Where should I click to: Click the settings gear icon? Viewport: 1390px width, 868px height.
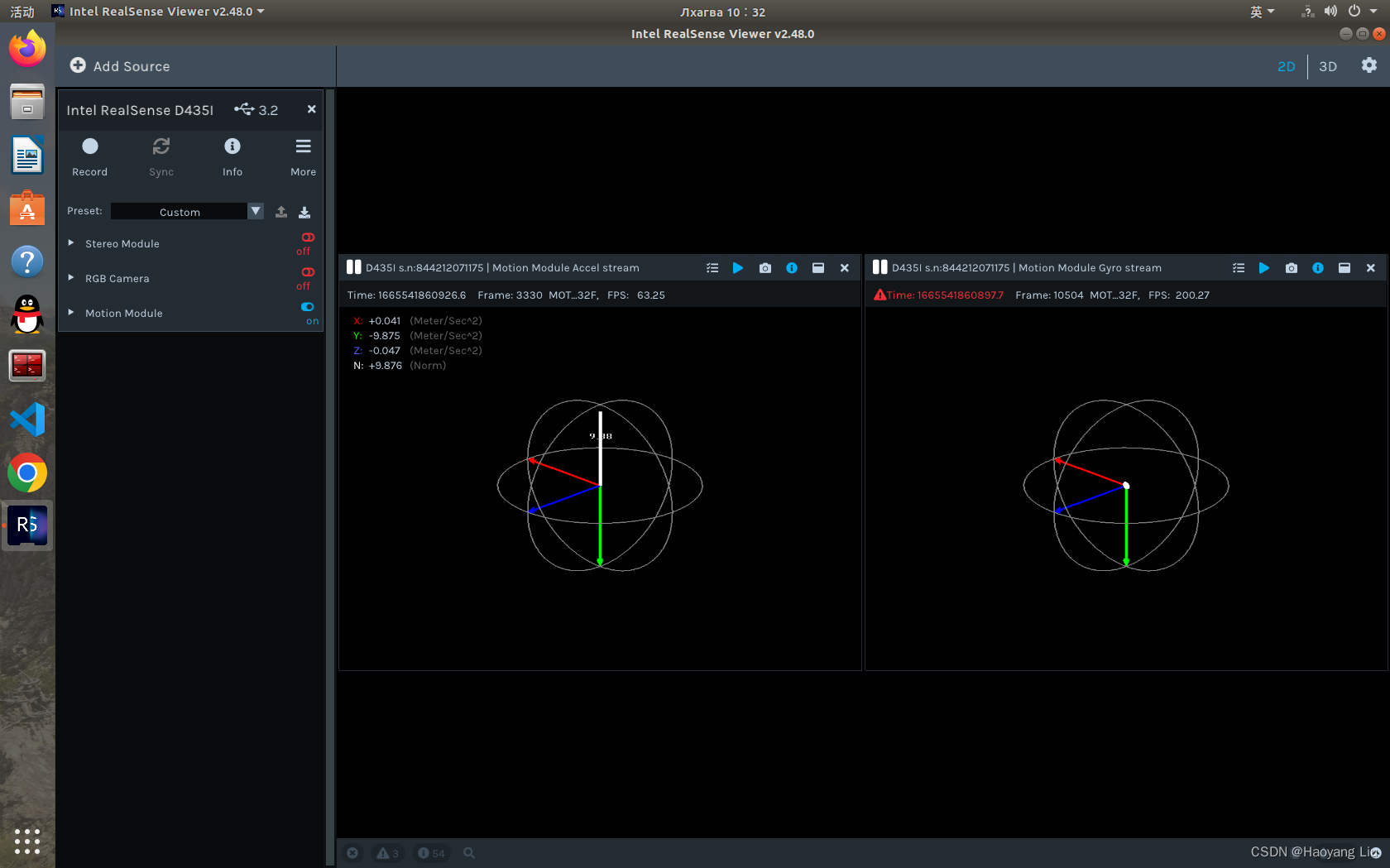click(x=1368, y=65)
